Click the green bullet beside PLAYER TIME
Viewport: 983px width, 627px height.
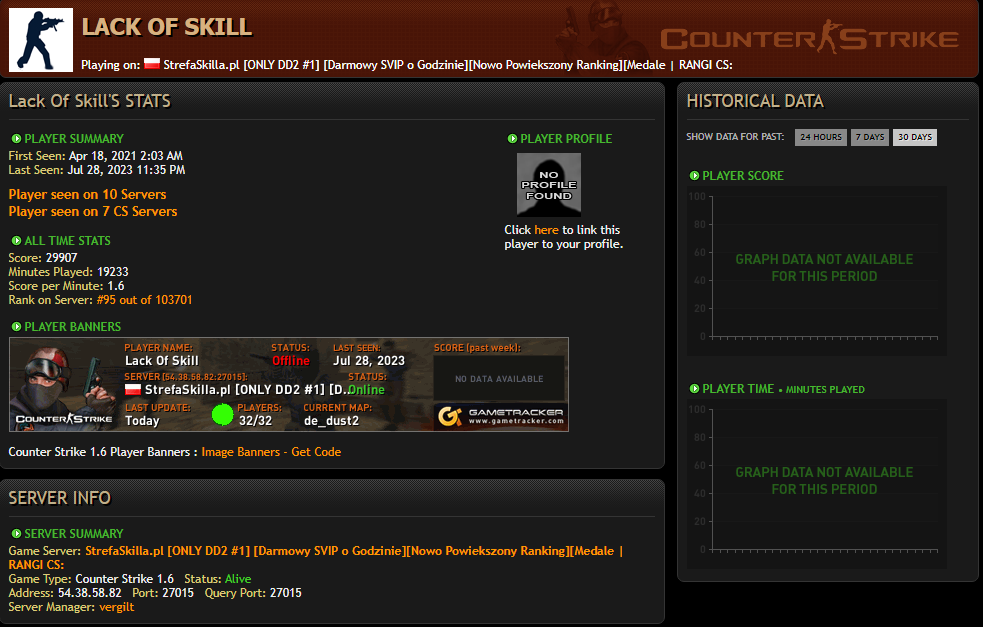click(694, 389)
